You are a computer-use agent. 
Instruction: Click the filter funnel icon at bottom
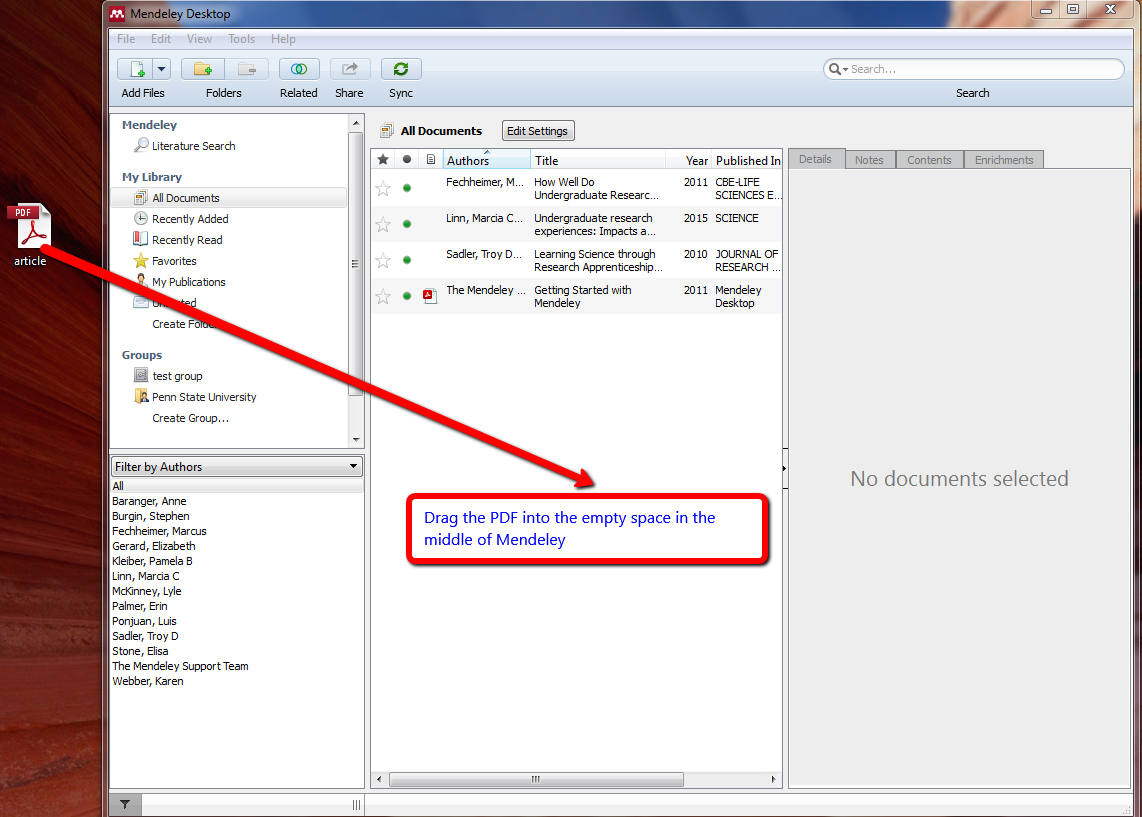pyautogui.click(x=125, y=805)
